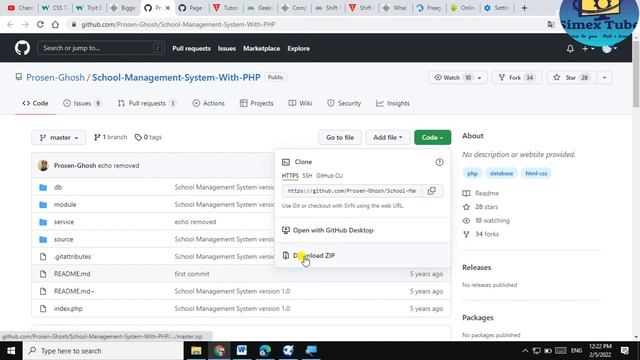Click the browser reload icon
The height and width of the screenshot is (360, 640).
40,24
